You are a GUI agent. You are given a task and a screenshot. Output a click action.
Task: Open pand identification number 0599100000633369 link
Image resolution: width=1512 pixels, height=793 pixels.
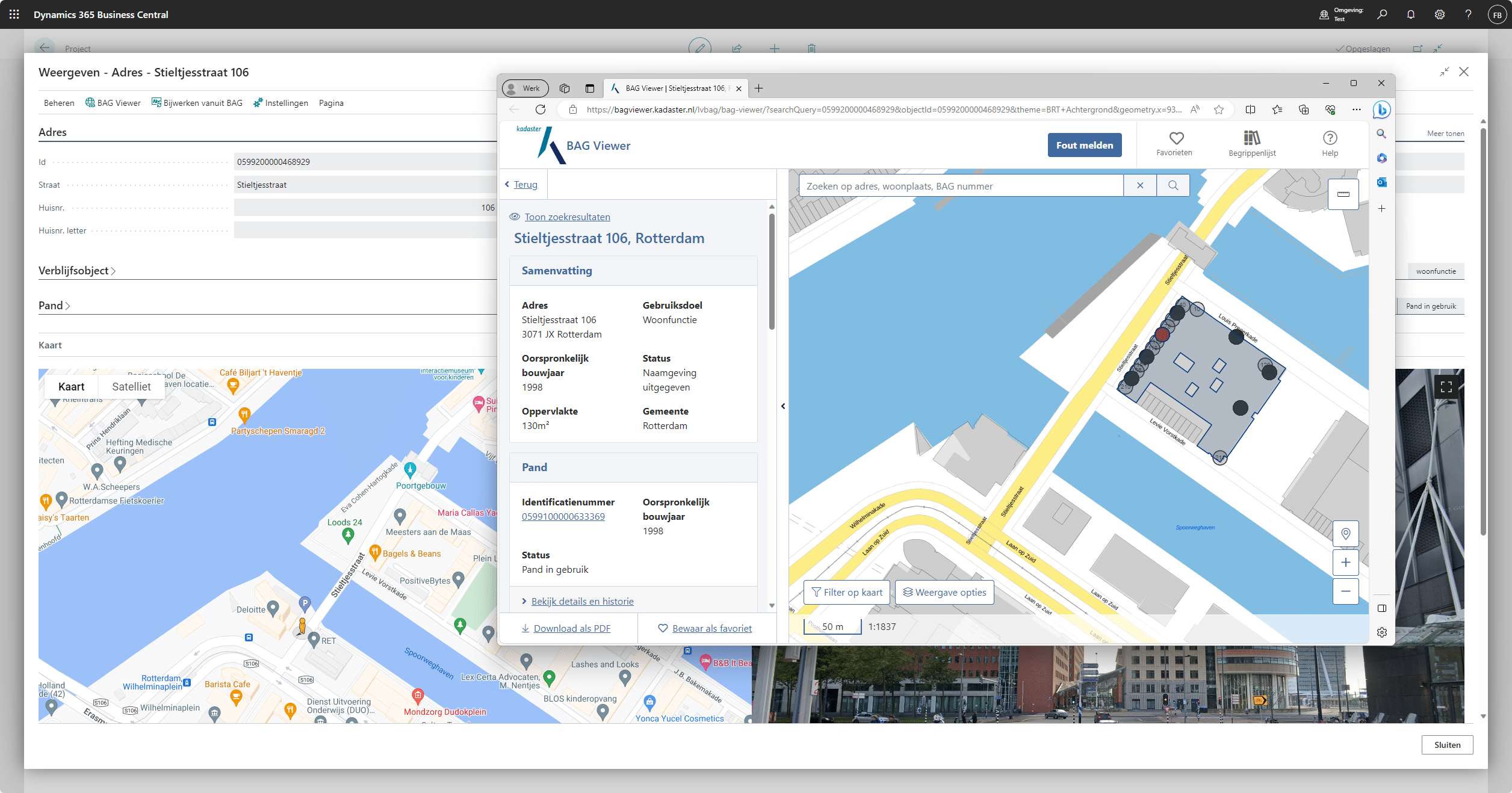pos(563,516)
